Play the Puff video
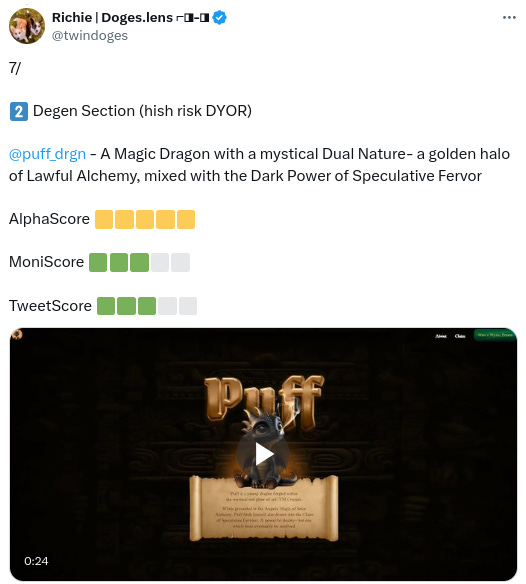Image resolution: width=526 pixels, height=584 pixels. 264,454
